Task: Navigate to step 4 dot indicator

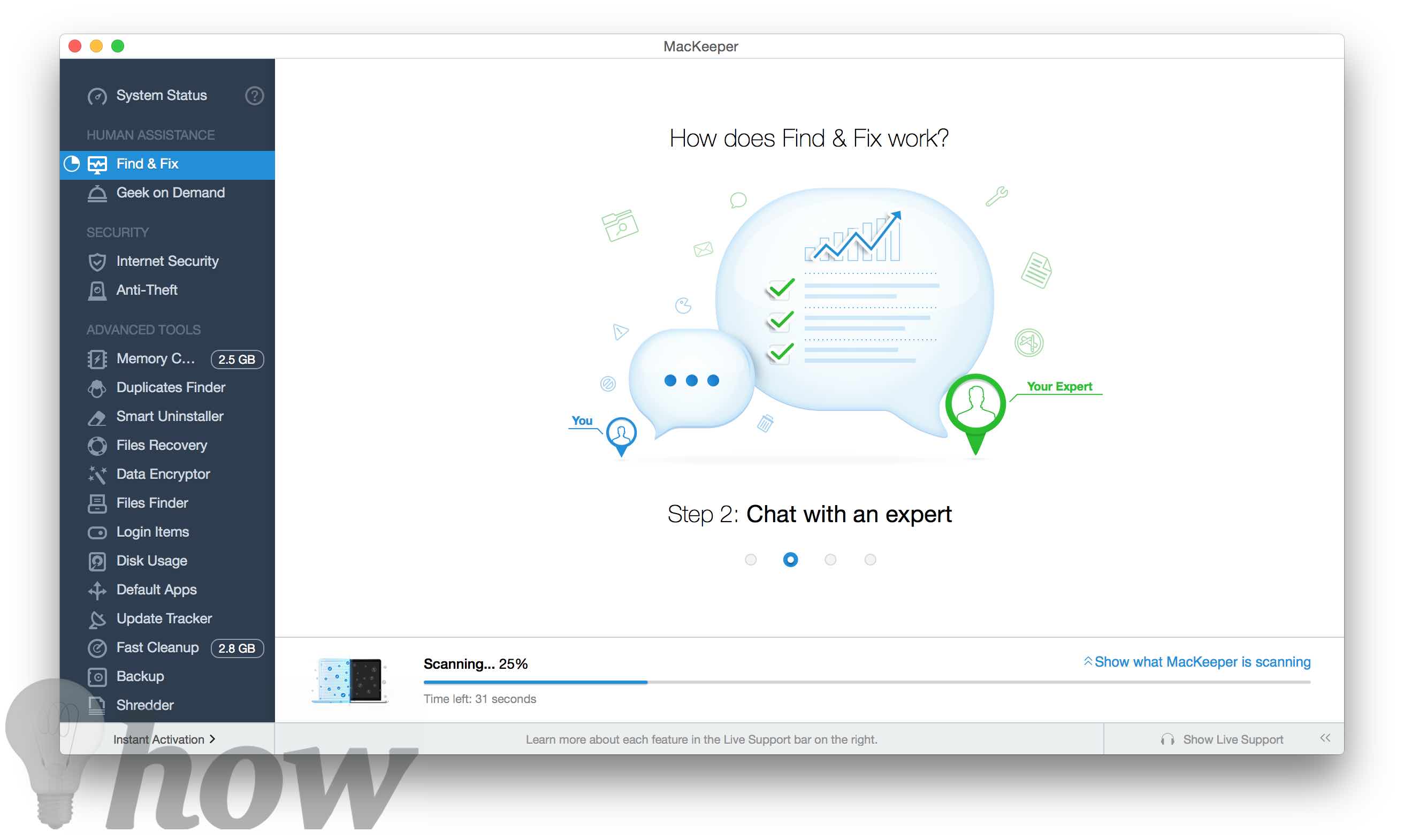Action: click(869, 560)
